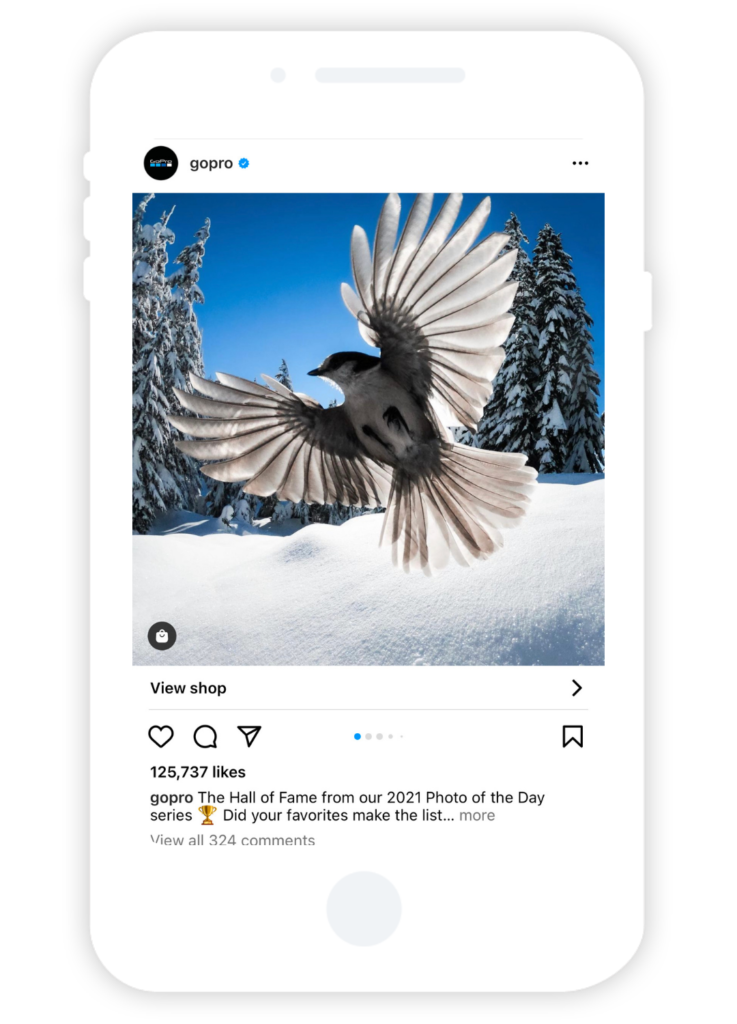This screenshot has width=737, height=1024.
Task: Open the 125,737 likes list
Action: click(x=198, y=772)
